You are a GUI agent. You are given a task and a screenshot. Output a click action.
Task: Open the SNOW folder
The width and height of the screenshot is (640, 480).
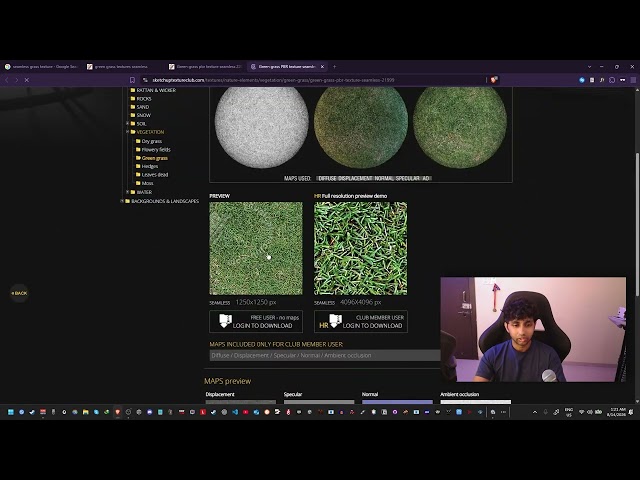(143, 116)
